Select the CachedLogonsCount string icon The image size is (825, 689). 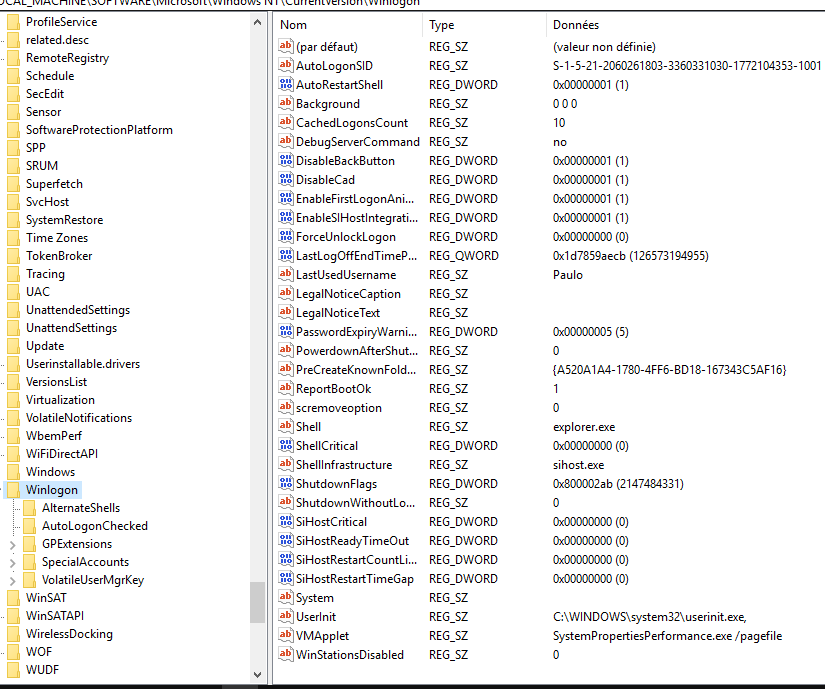(286, 122)
